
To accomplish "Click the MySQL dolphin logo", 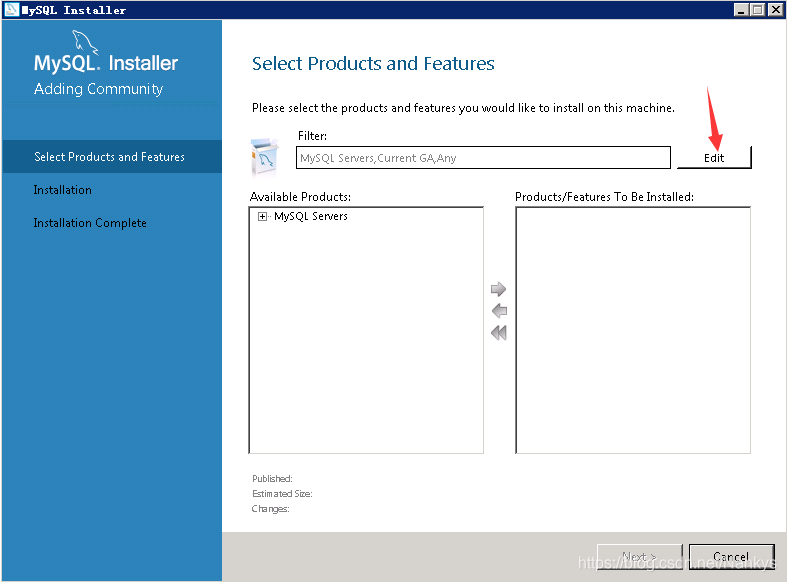I will (85, 42).
